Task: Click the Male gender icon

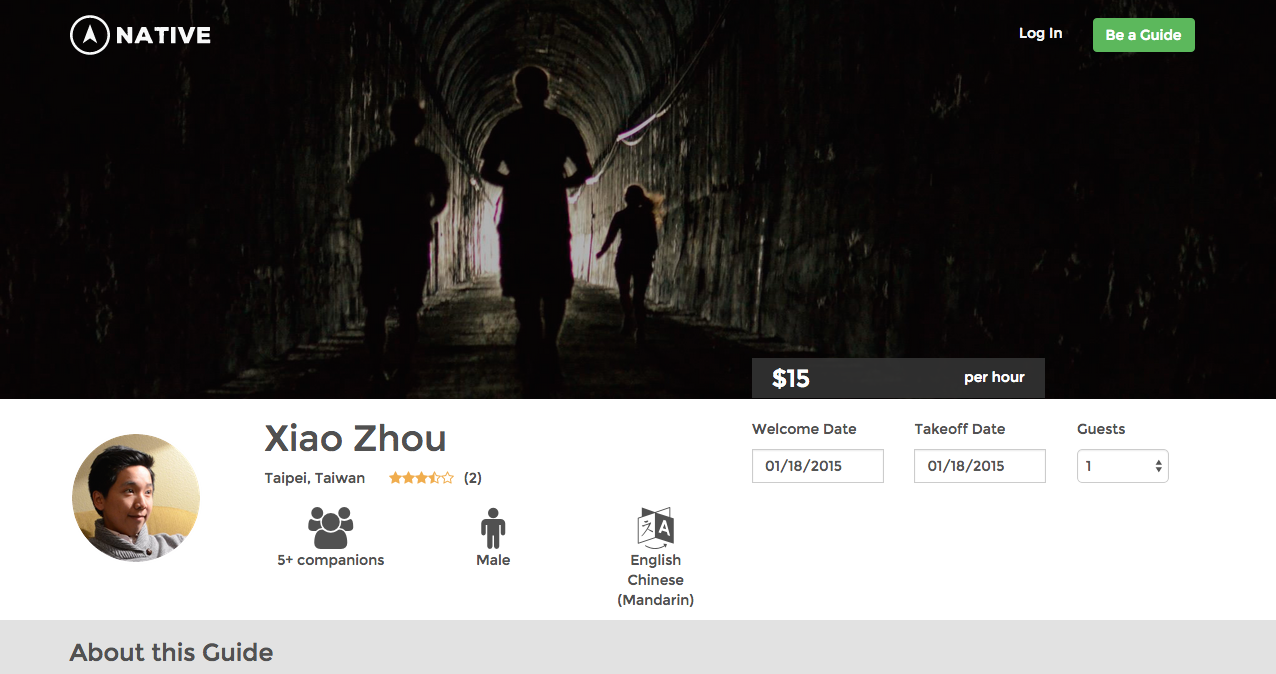Action: point(493,527)
